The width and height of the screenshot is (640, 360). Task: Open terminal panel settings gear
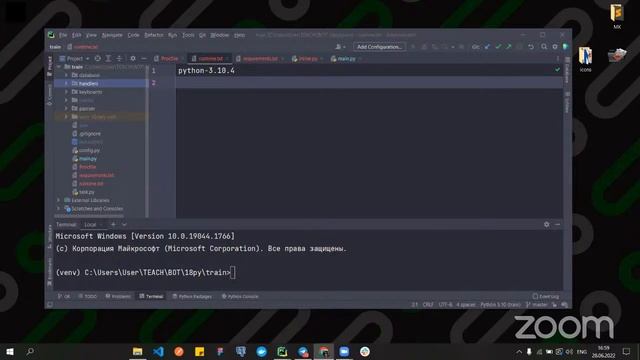click(547, 224)
